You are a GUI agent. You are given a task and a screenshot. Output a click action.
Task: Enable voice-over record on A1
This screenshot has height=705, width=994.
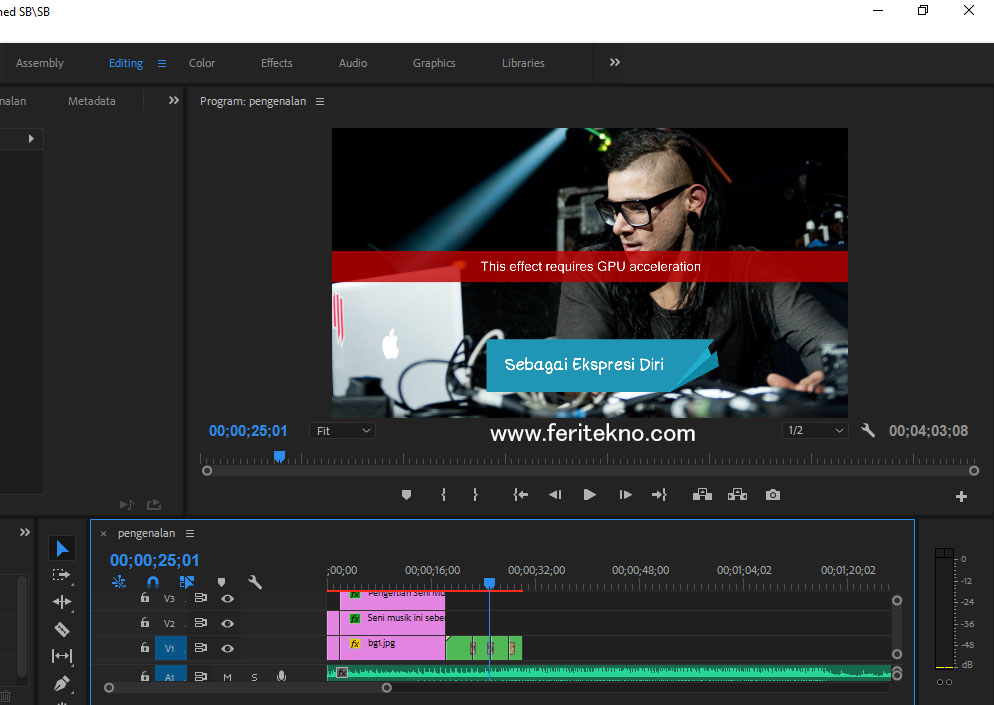pyautogui.click(x=281, y=676)
